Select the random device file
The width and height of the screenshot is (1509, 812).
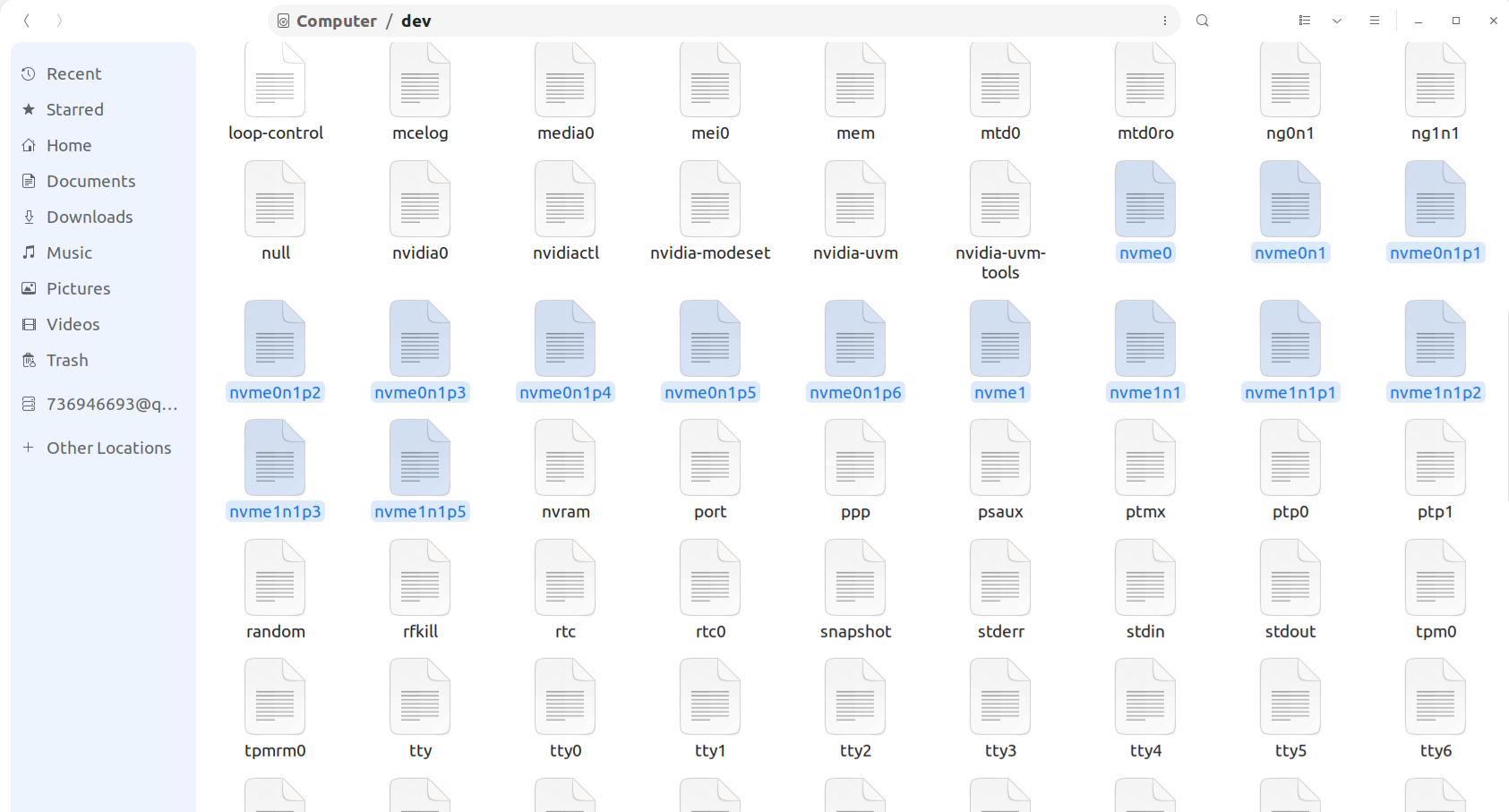coord(275,578)
